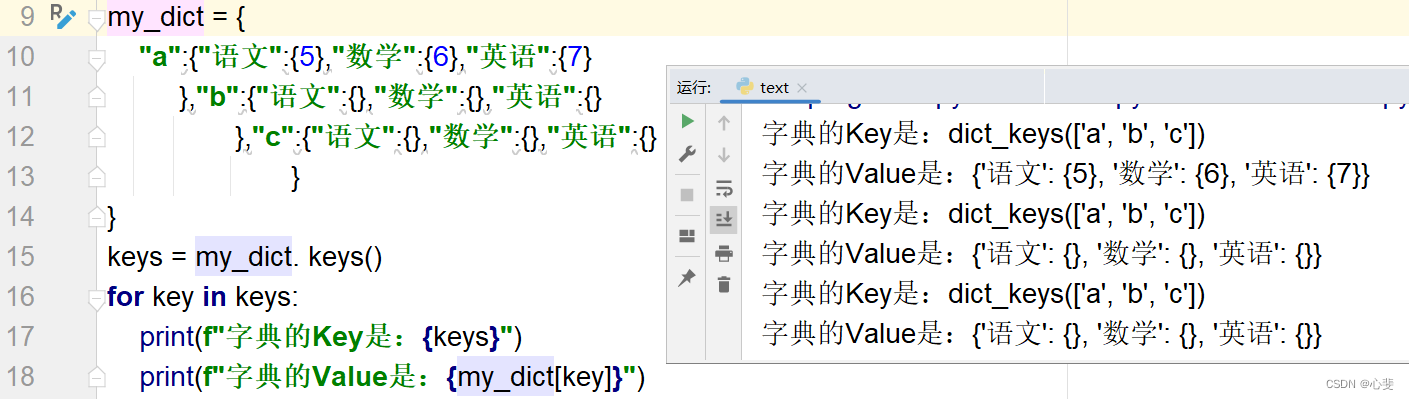Click highlighted my_dict on line 15
The image size is (1409, 399).
pos(243,257)
